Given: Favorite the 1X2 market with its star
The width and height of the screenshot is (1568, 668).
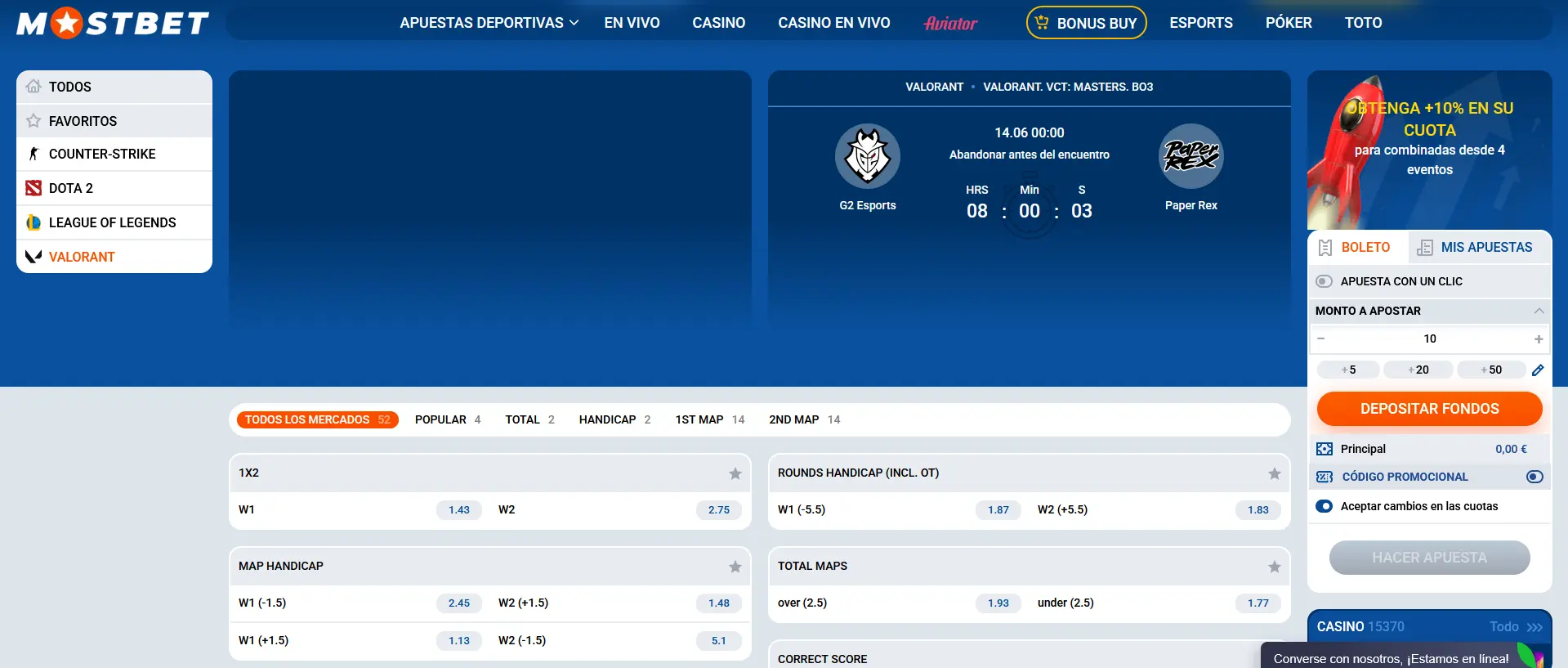Looking at the screenshot, I should (x=735, y=473).
